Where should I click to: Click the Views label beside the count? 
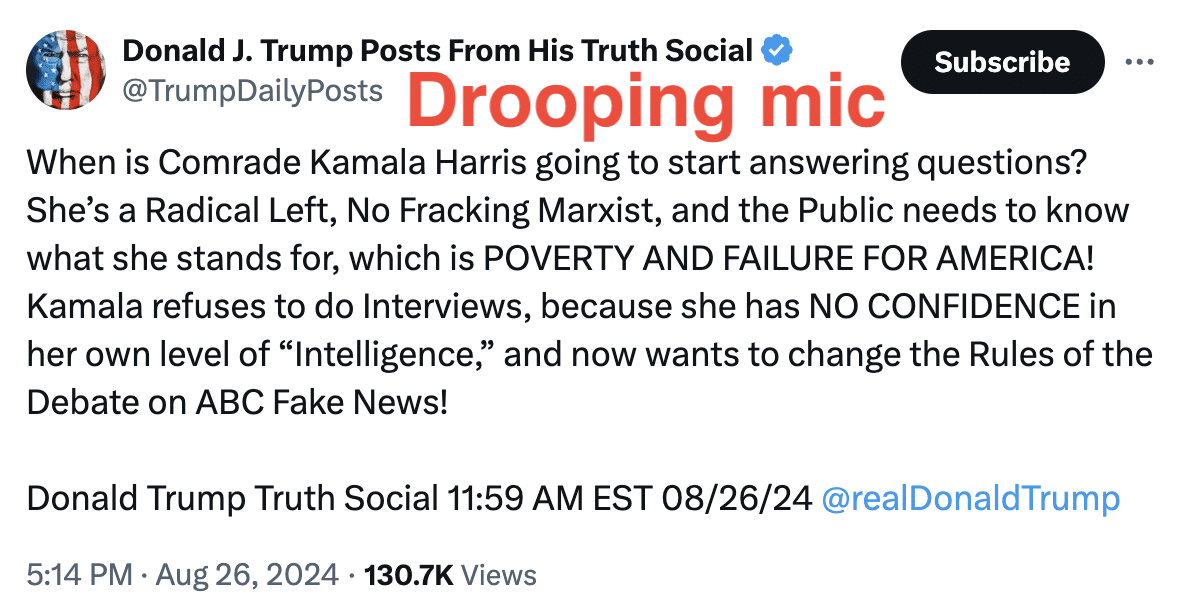[x=500, y=575]
